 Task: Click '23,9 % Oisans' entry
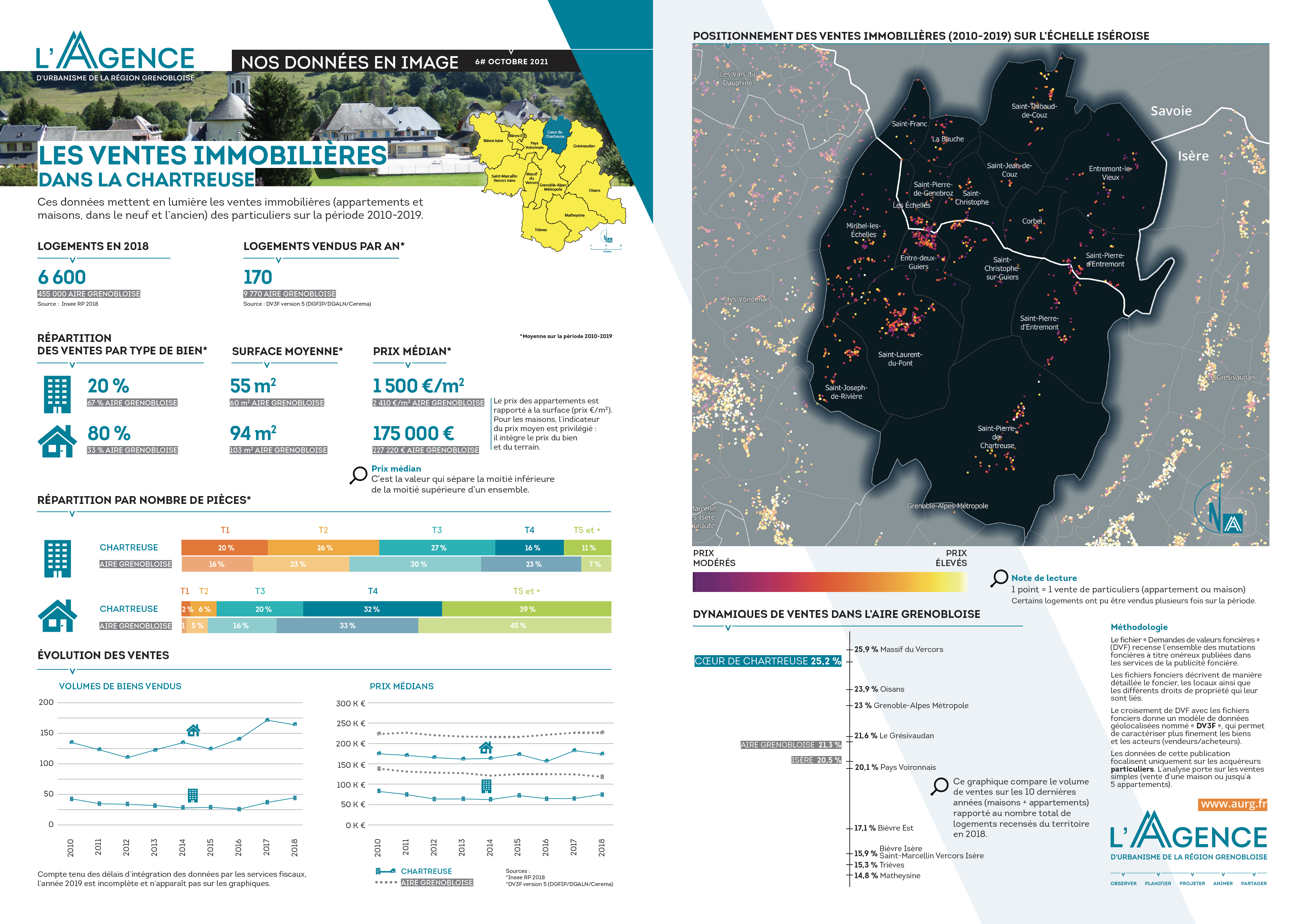tap(880, 689)
